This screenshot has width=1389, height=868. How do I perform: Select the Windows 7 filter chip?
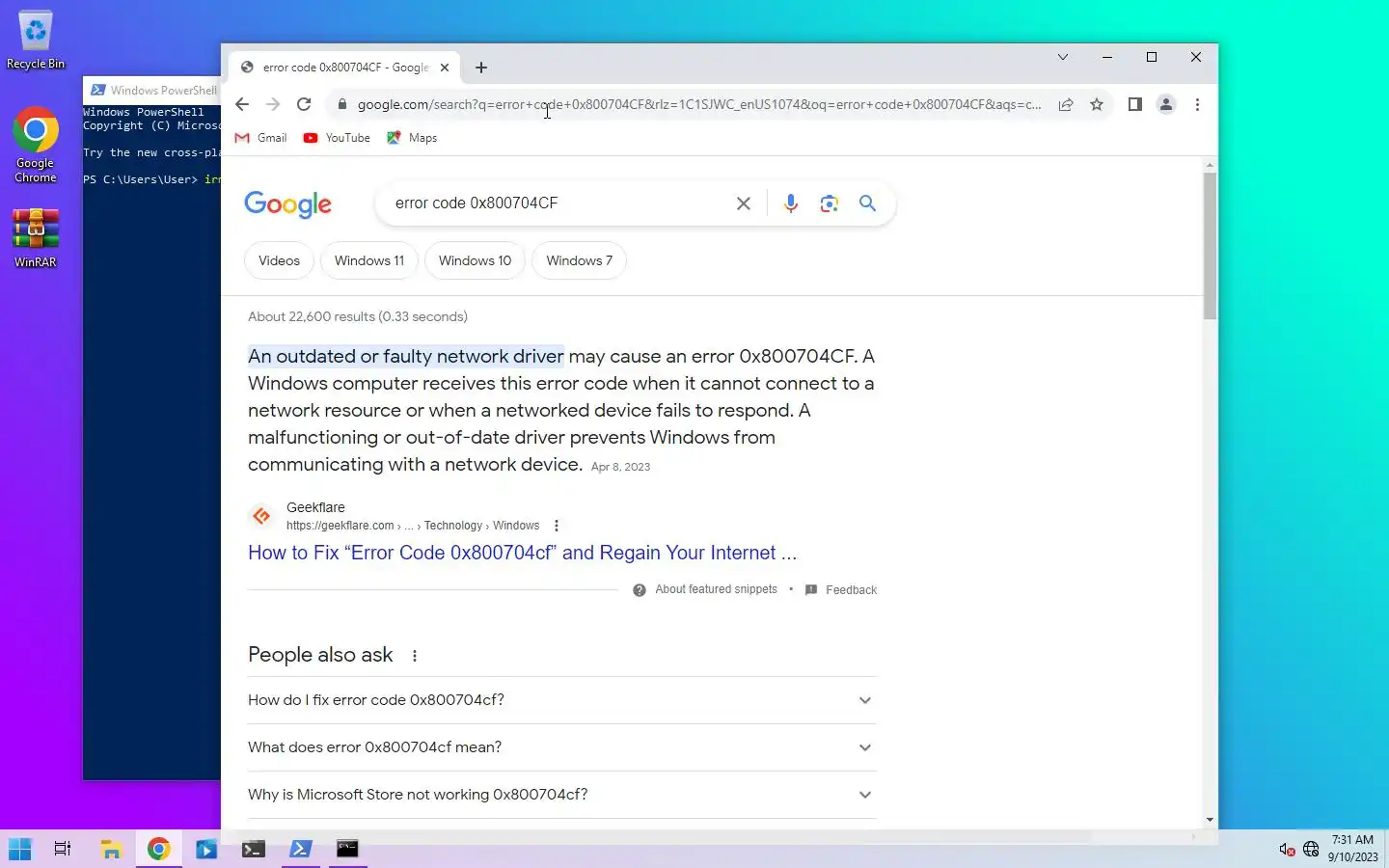pos(579,260)
